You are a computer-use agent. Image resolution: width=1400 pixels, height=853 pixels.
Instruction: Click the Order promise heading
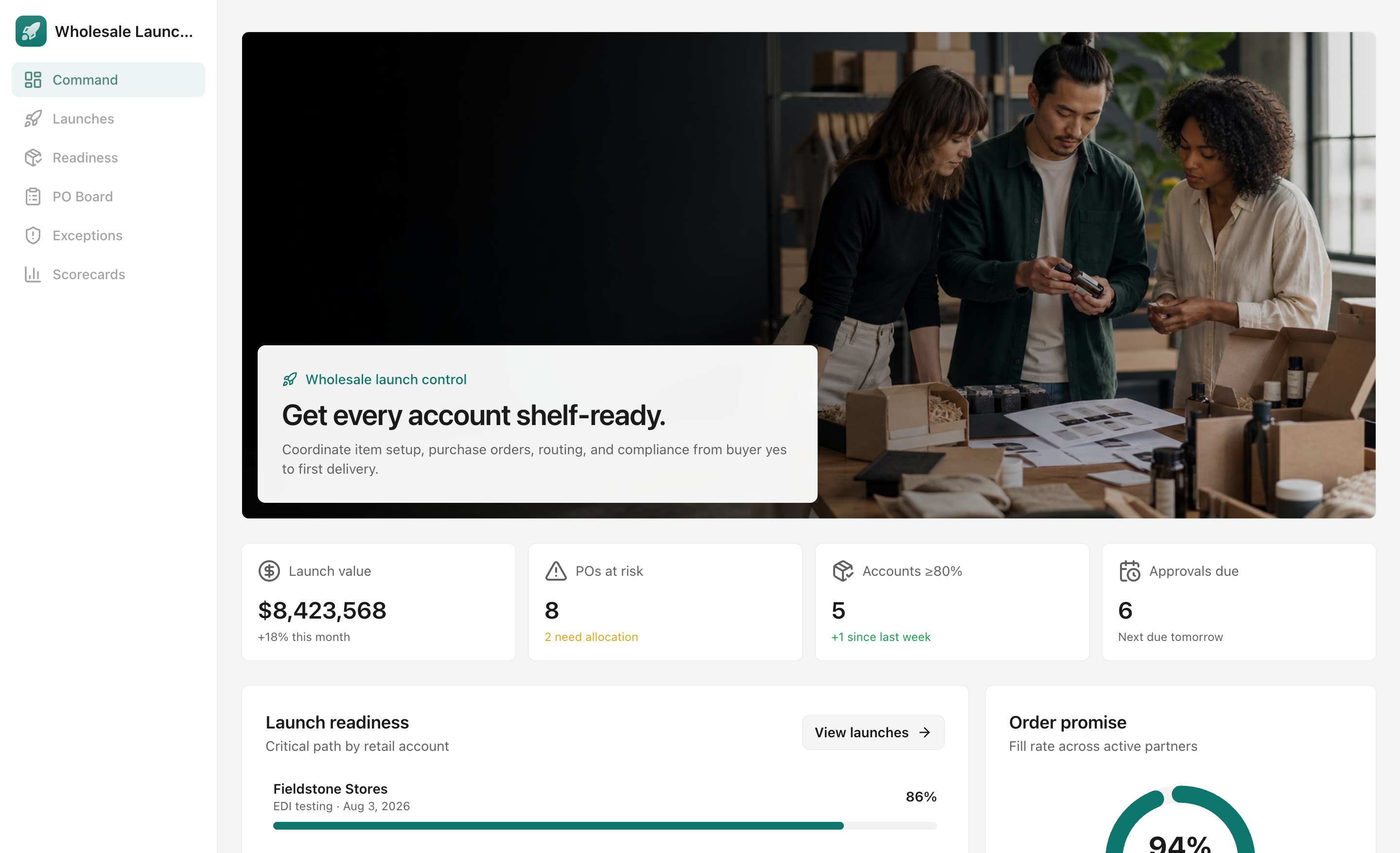[x=1067, y=722]
